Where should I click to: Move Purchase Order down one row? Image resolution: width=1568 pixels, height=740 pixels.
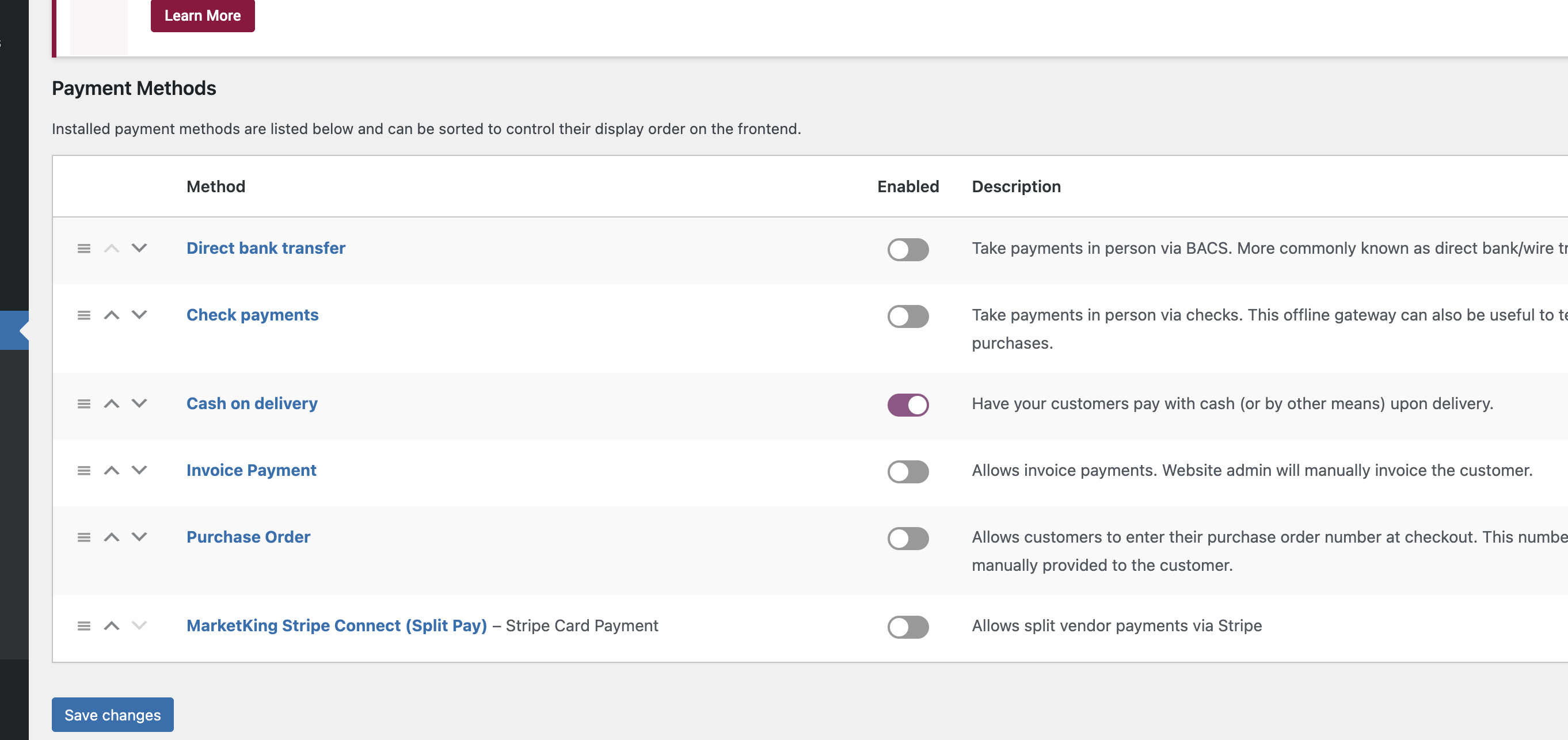coord(139,537)
